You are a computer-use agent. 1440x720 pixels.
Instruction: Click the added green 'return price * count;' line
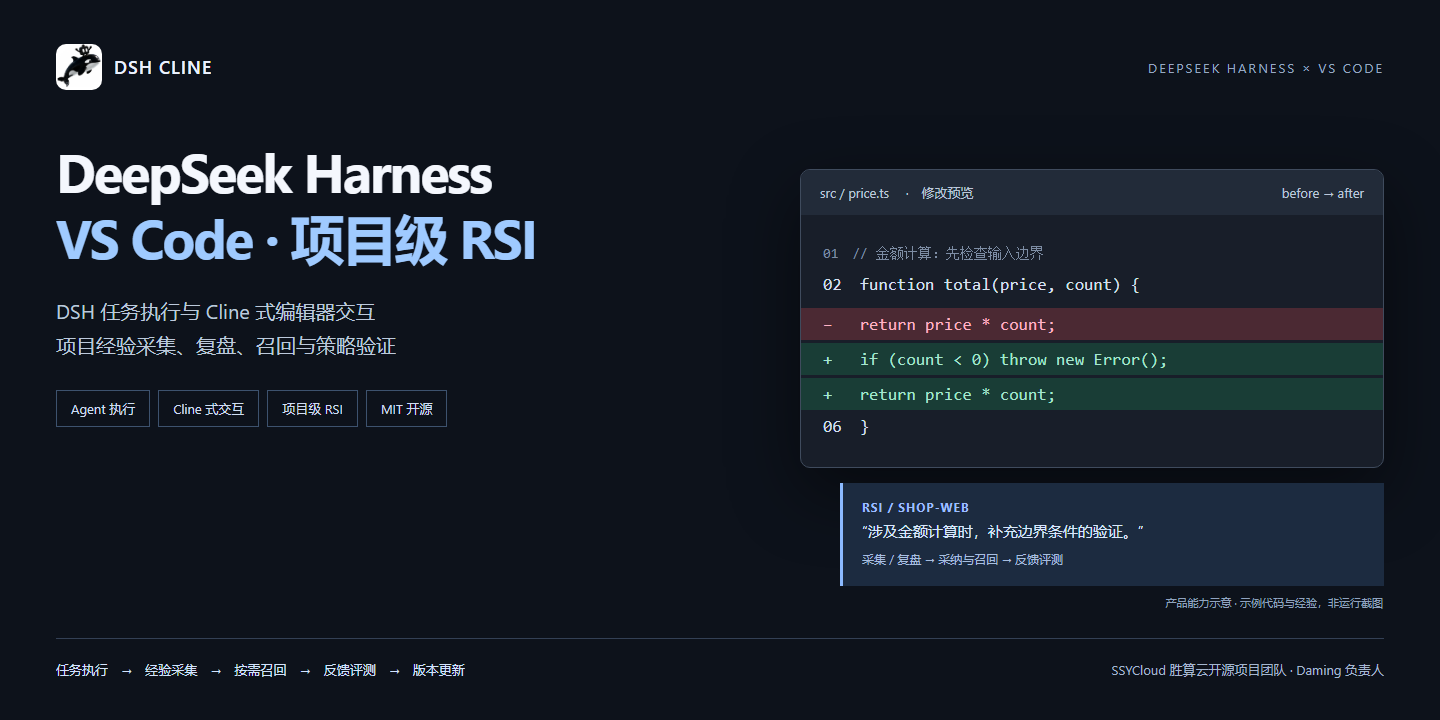(1092, 394)
